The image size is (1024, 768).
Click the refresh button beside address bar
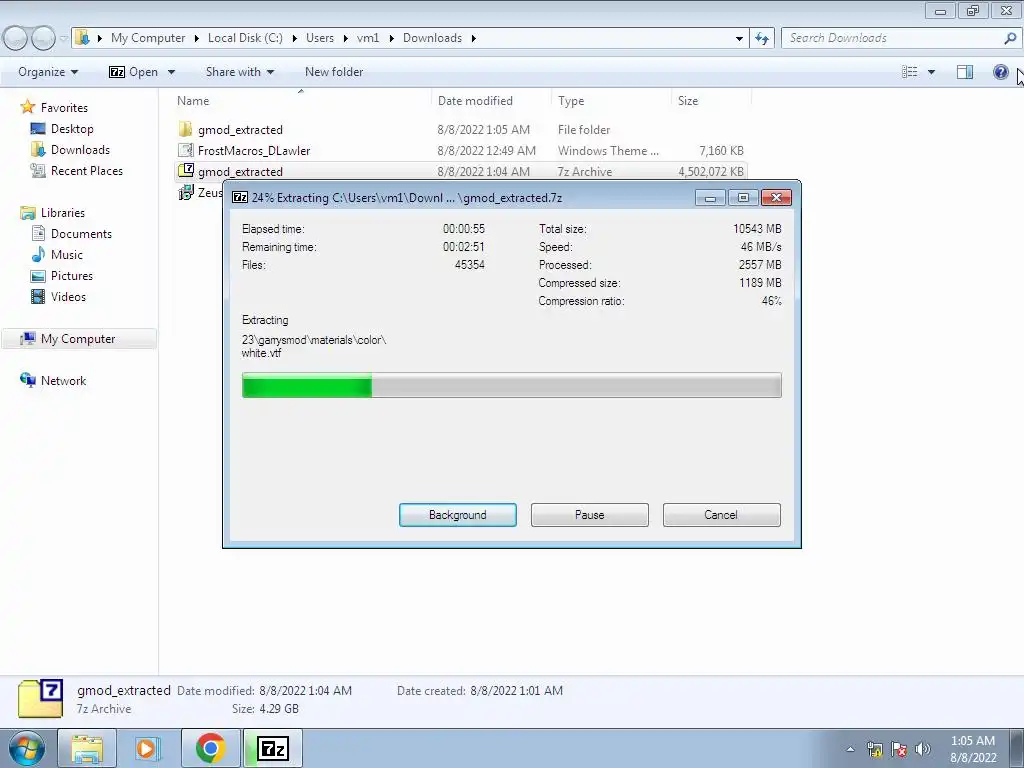(x=761, y=38)
